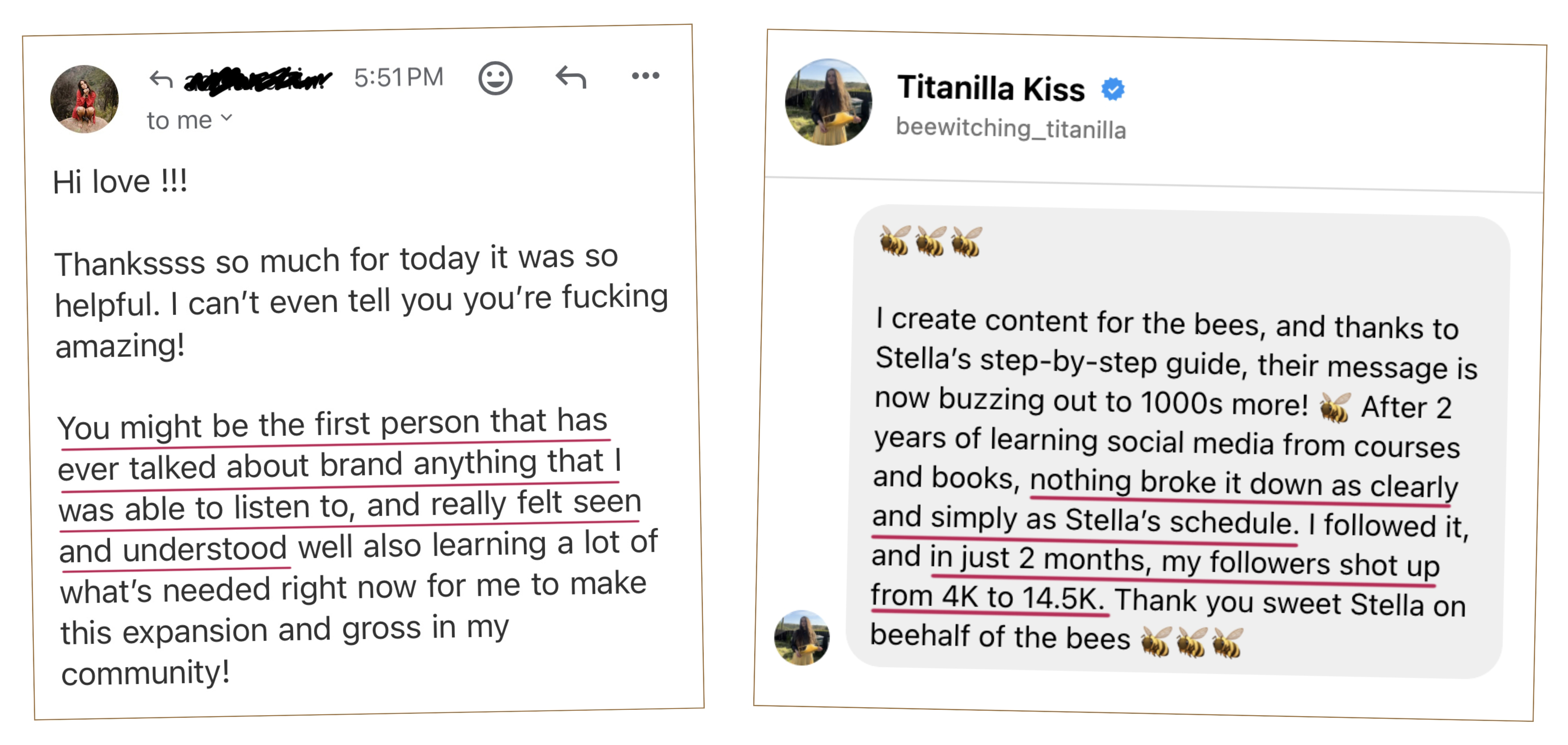Click the 5:51 PM email timestamp
Viewport: 1568px width, 745px height.
tap(399, 78)
